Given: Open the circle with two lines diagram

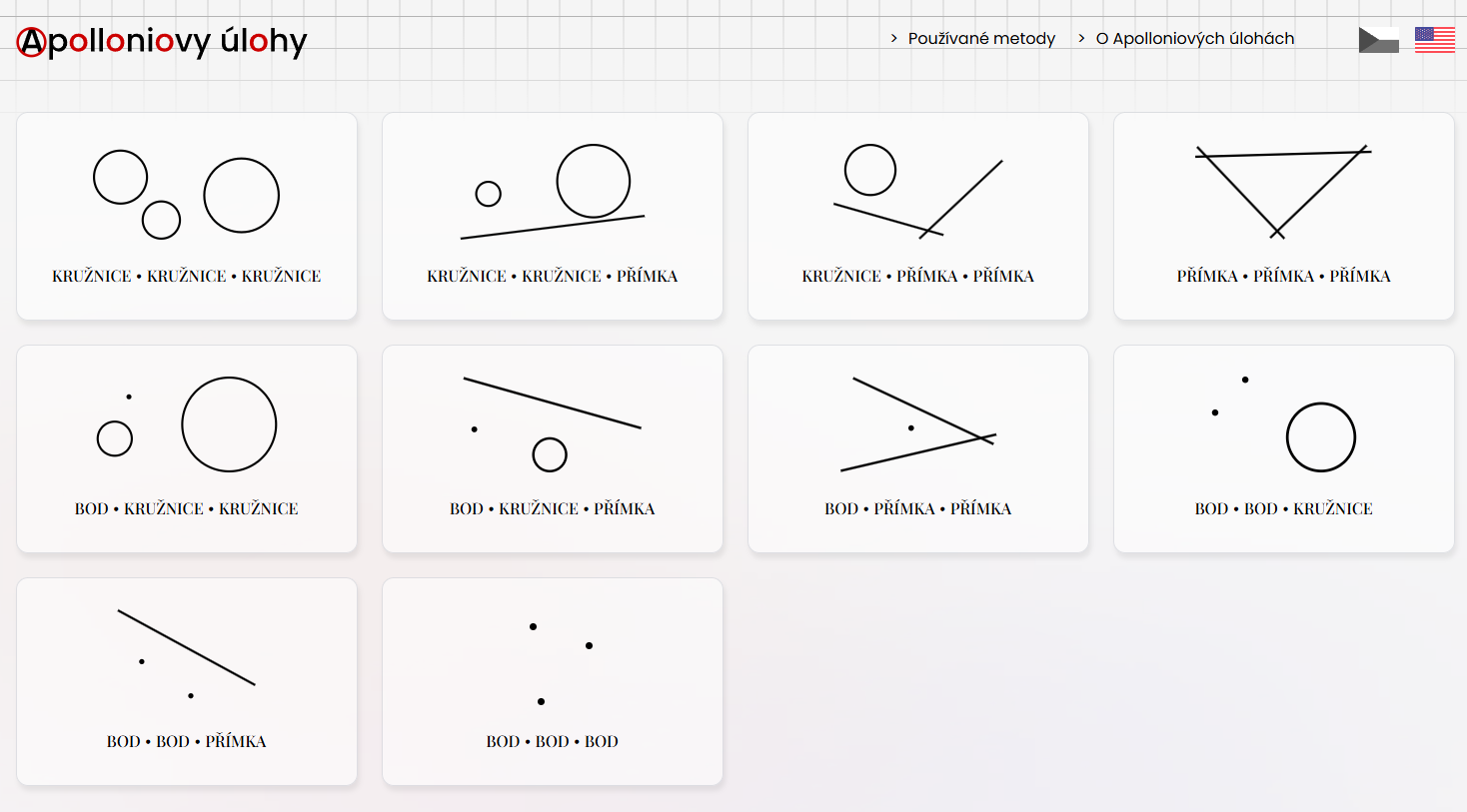Looking at the screenshot, I should coord(917,192).
